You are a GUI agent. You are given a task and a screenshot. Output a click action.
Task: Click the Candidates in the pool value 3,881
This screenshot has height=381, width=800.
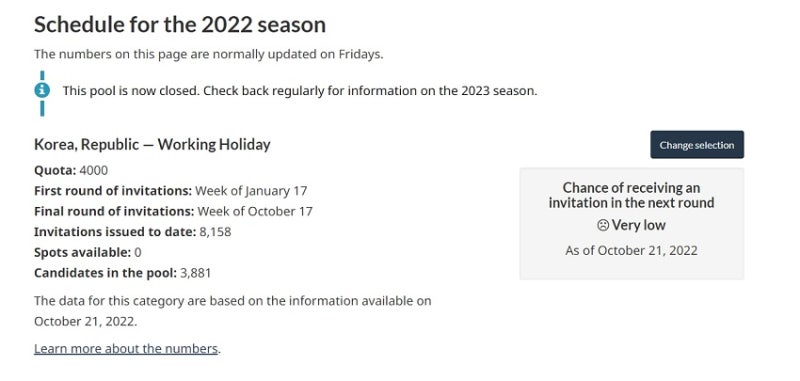click(x=195, y=273)
